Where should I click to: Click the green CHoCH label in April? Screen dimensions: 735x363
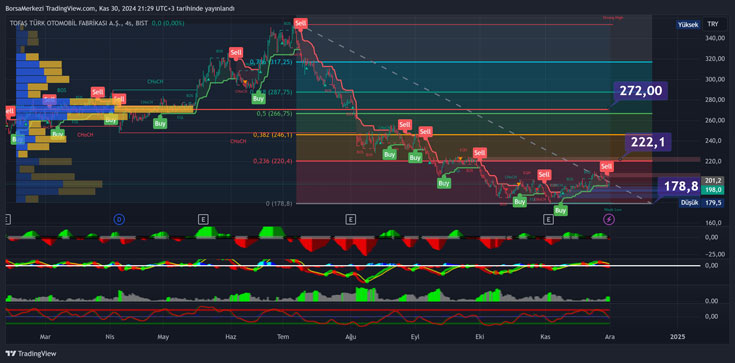click(x=155, y=81)
